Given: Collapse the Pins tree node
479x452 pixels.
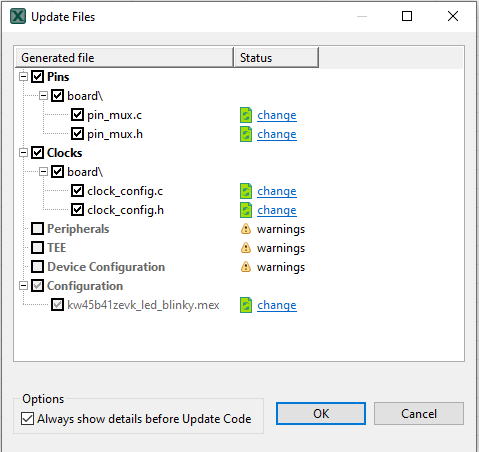Looking at the screenshot, I should 23,77.
